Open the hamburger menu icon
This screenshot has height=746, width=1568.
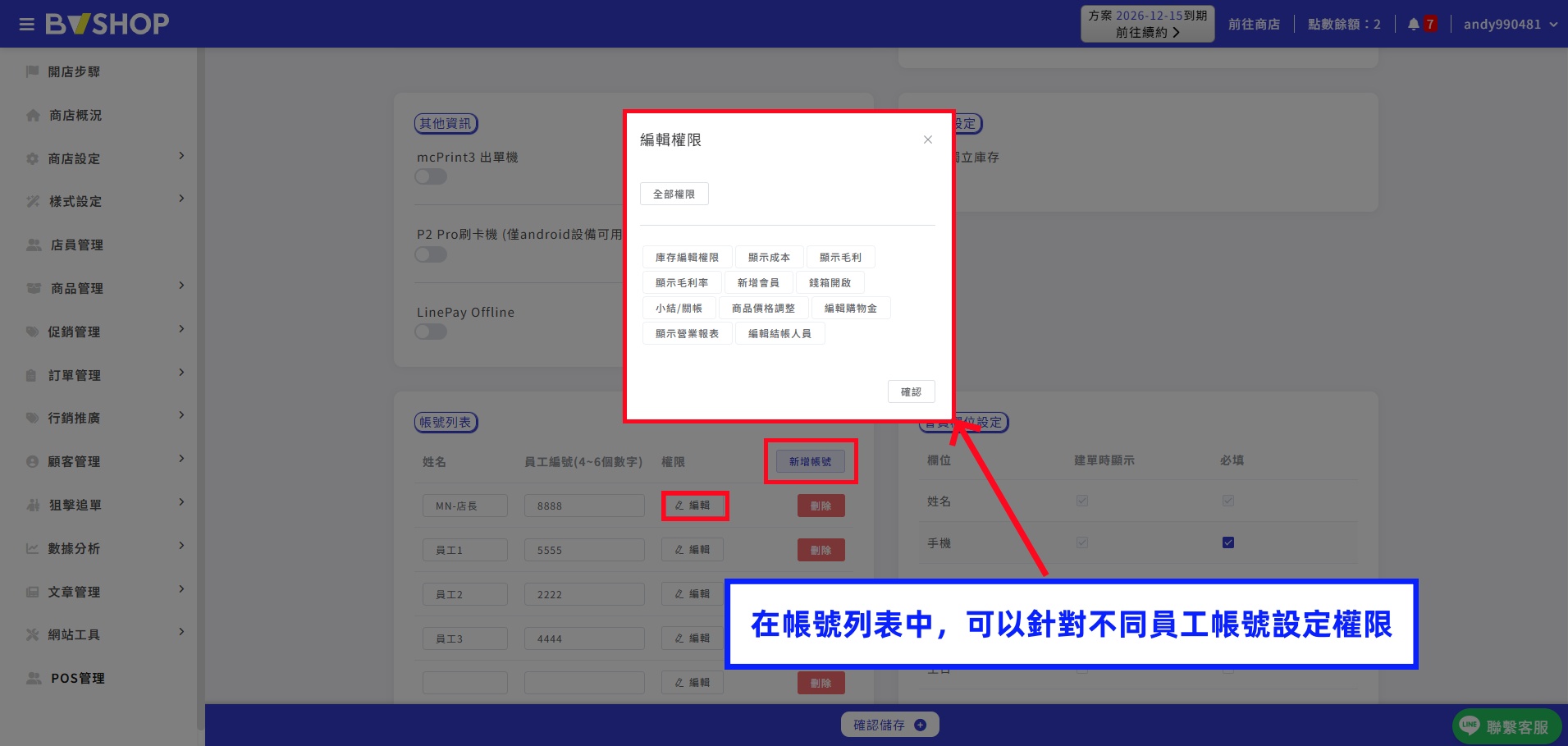pyautogui.click(x=27, y=25)
